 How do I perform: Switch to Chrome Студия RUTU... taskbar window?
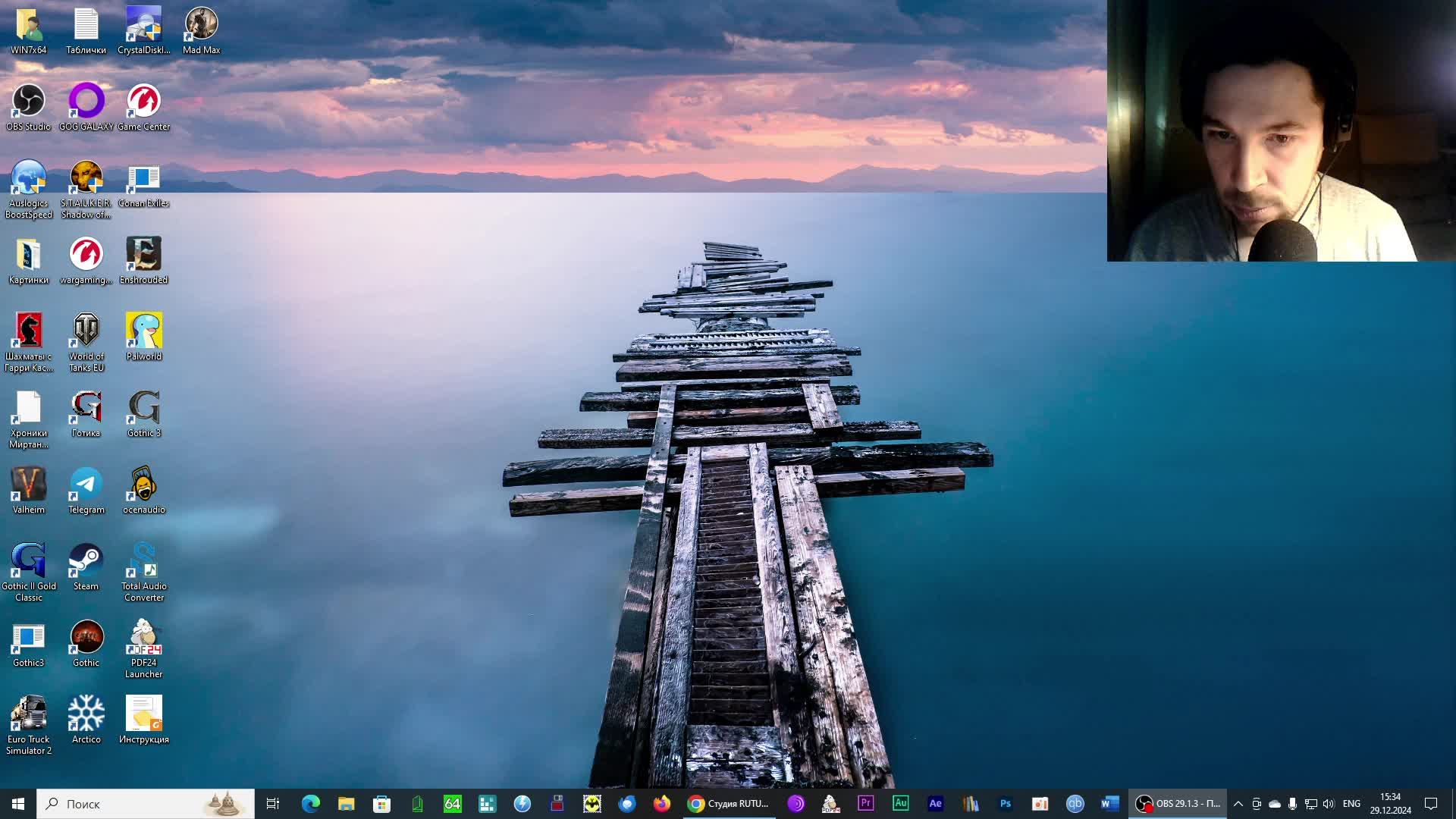tap(728, 803)
